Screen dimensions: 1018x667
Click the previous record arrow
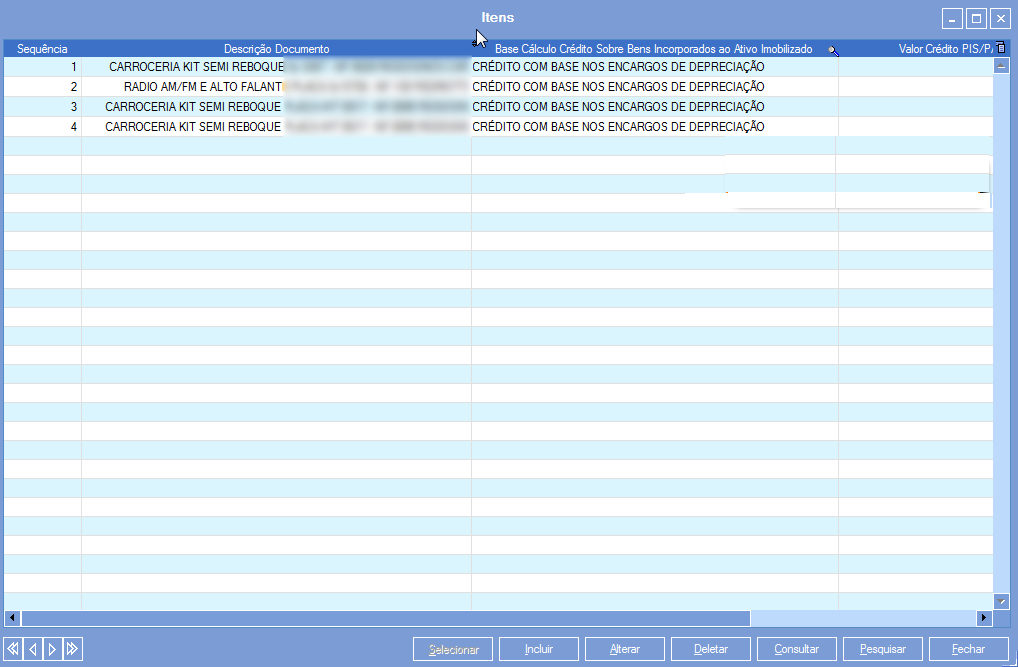pyautogui.click(x=32, y=649)
